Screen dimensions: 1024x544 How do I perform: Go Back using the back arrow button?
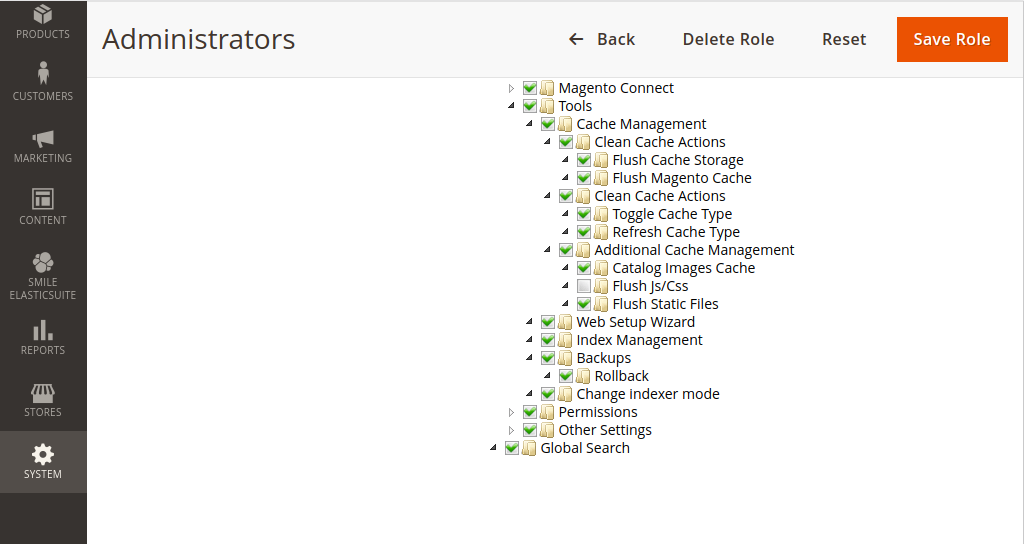point(602,39)
